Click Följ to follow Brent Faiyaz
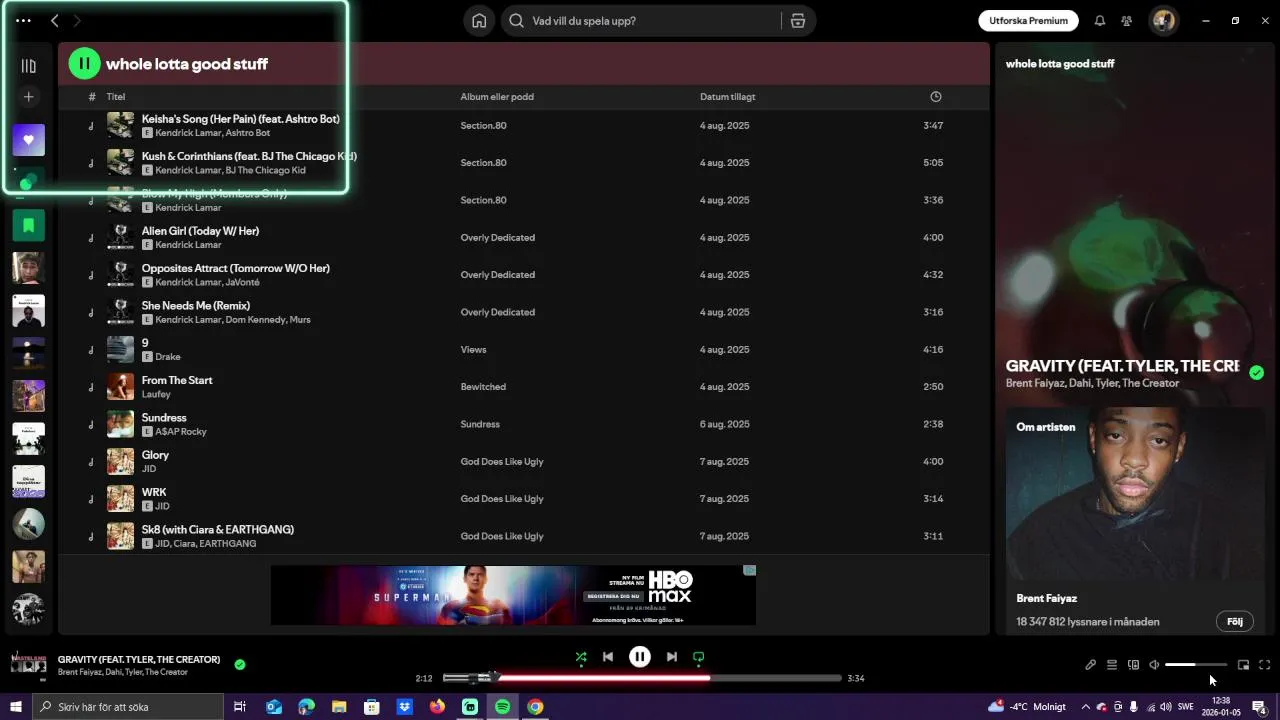The height and width of the screenshot is (720, 1280). coord(1235,621)
